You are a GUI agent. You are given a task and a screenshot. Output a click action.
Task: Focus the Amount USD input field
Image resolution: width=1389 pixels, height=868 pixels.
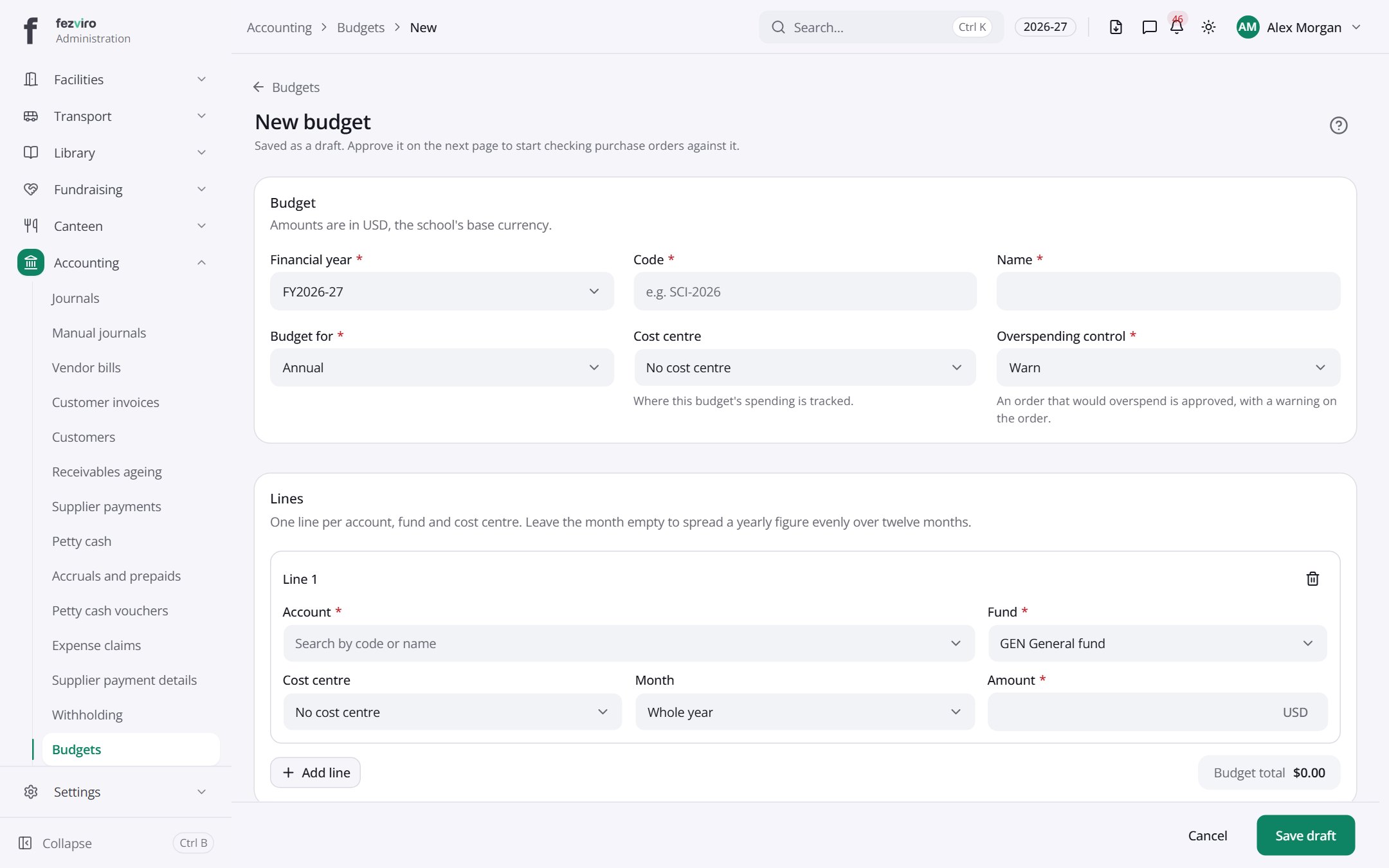(x=1157, y=712)
